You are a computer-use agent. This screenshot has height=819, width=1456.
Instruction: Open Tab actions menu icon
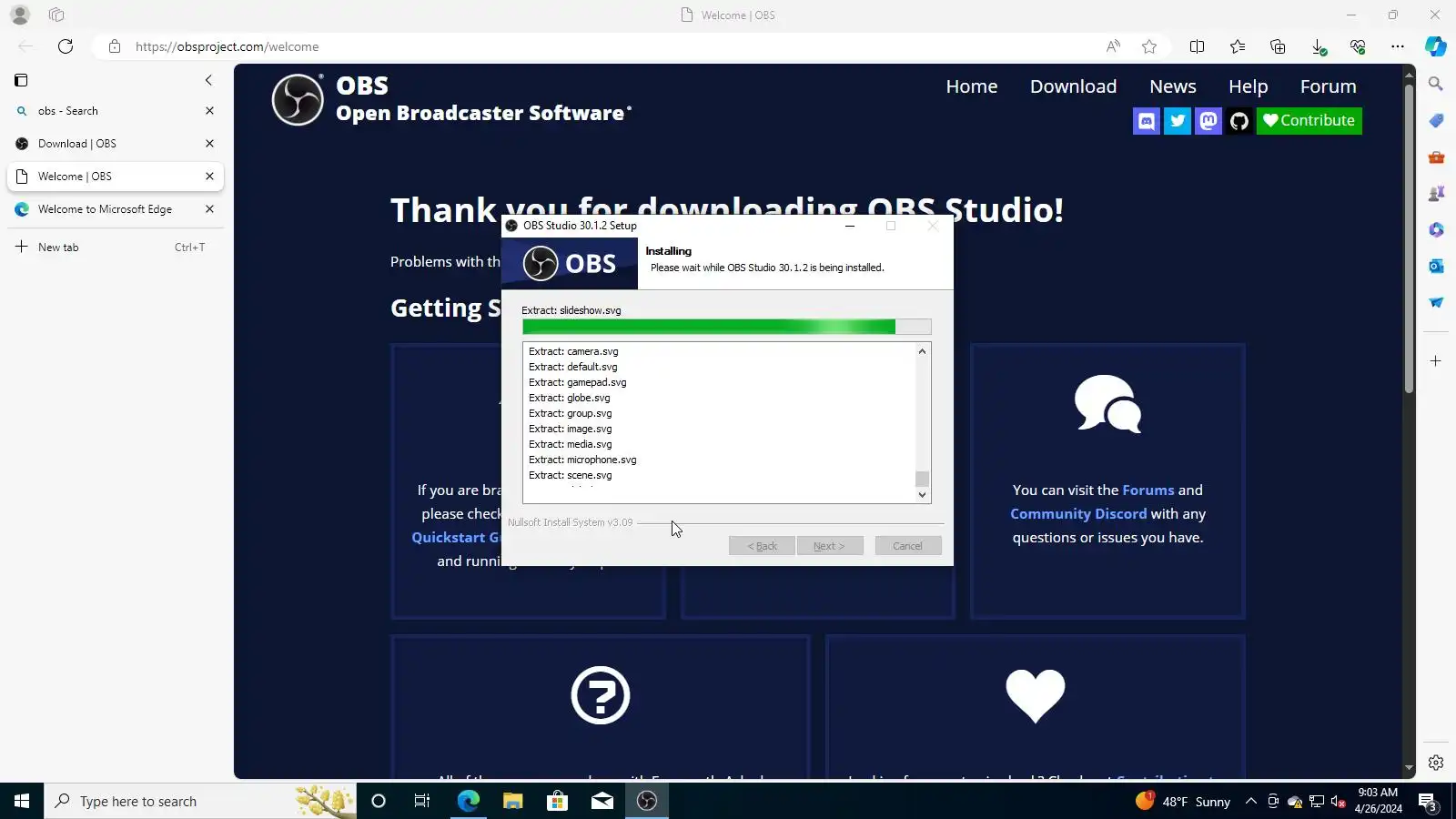(x=56, y=15)
